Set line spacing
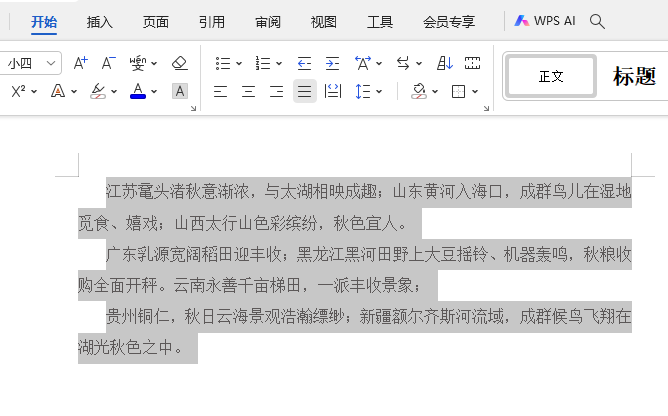The image size is (668, 416). point(363,91)
